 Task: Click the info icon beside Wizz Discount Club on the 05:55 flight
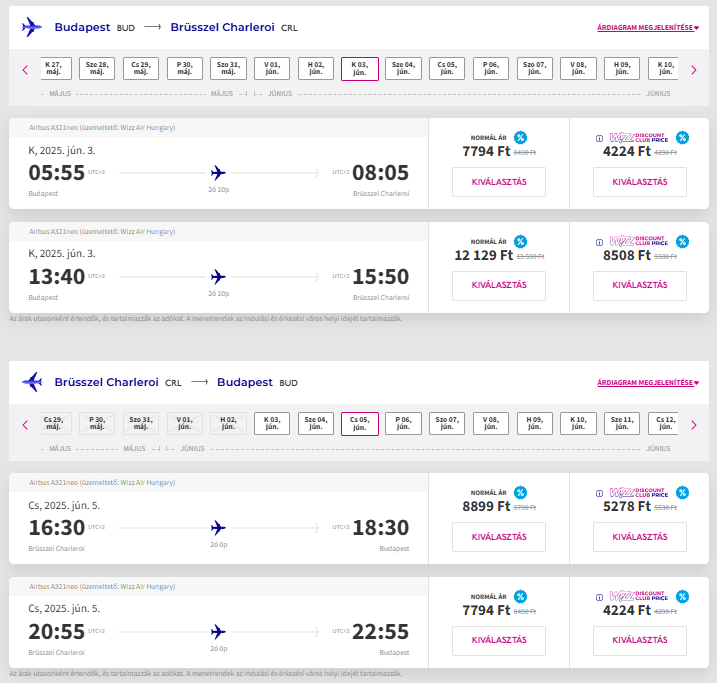[x=600, y=137]
